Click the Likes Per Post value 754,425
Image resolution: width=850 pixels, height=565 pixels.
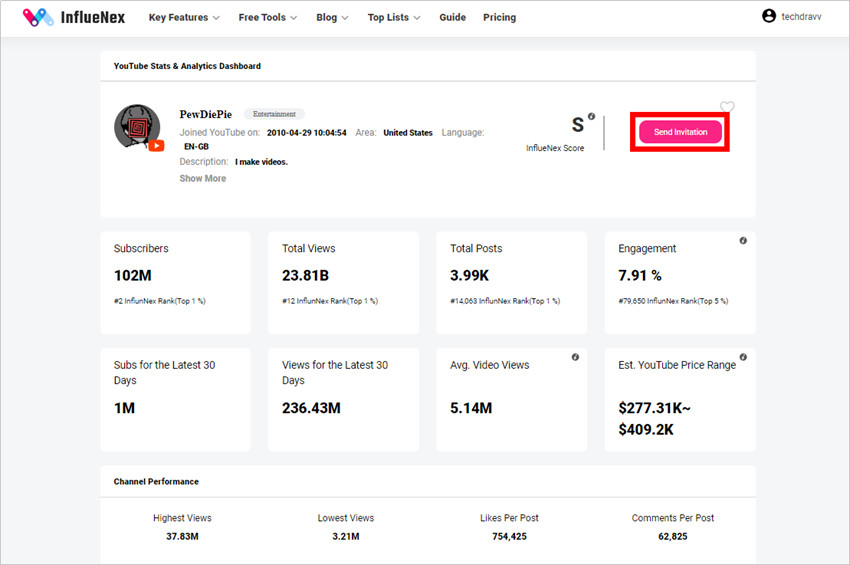[x=509, y=536]
